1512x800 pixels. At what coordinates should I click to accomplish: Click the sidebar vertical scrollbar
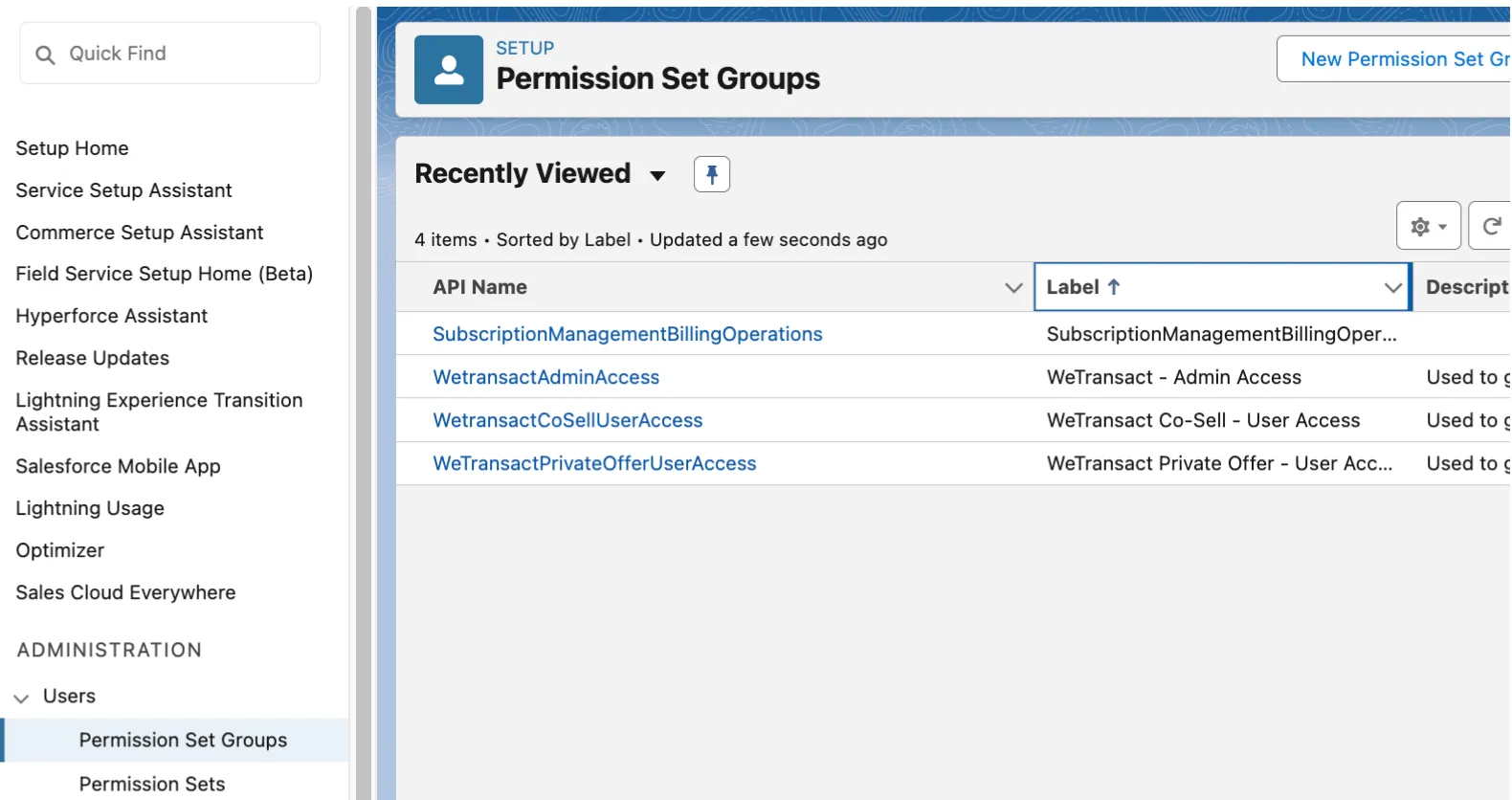[x=363, y=402]
